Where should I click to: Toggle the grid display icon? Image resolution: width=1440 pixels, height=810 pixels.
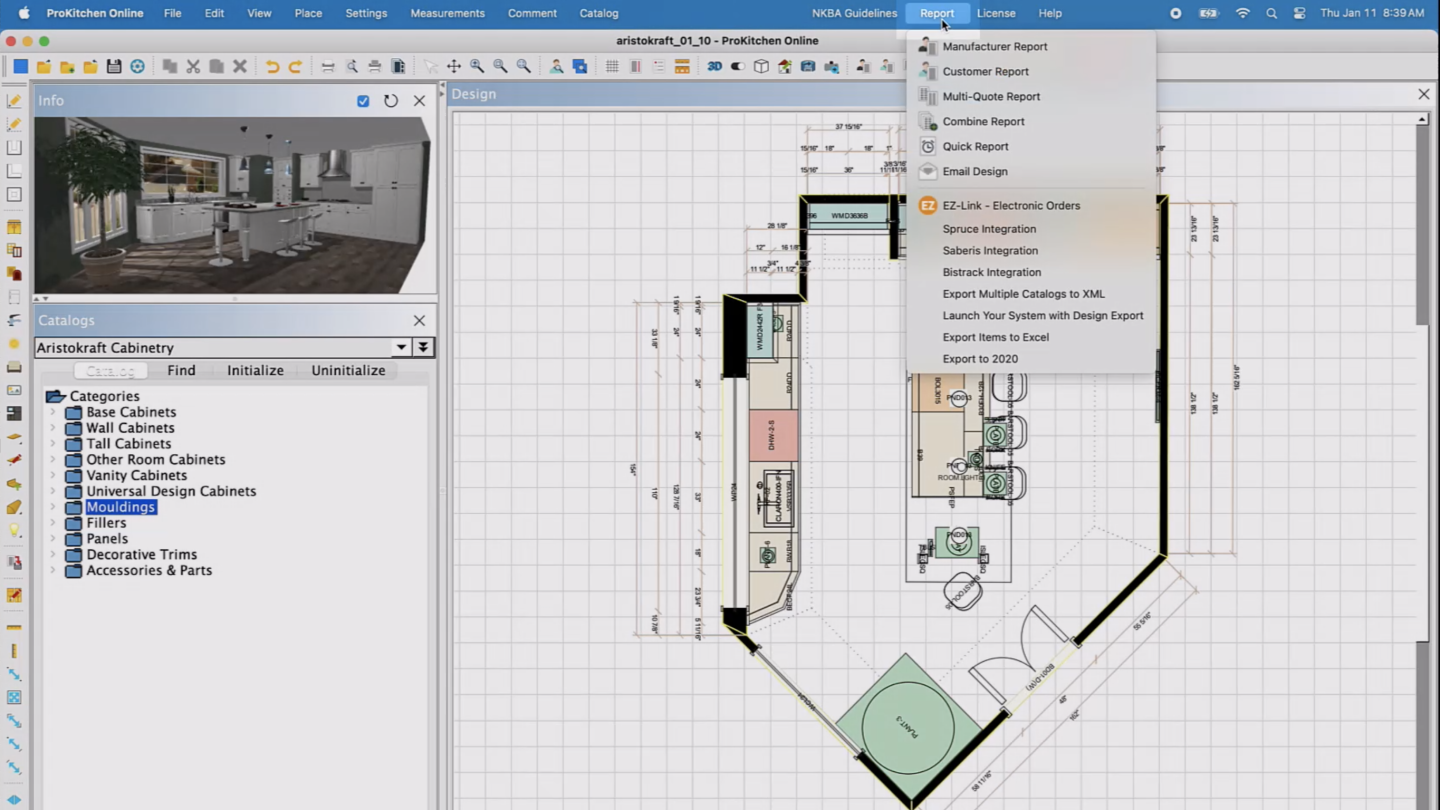(612, 66)
